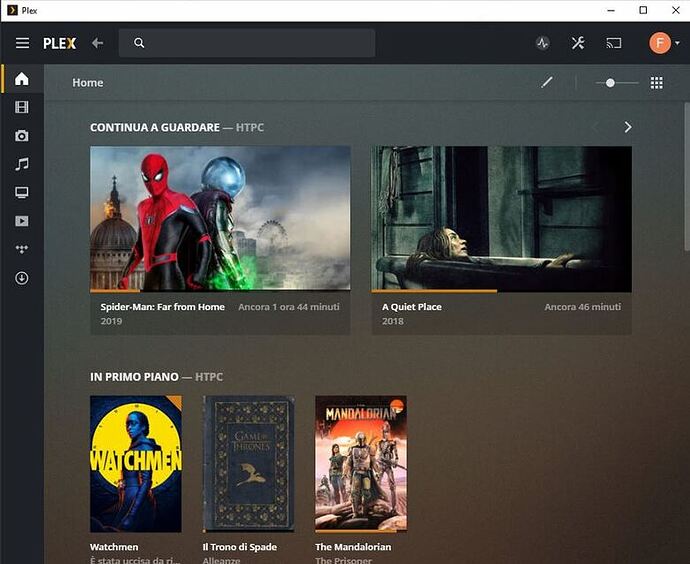Open the Tidal sidebar icon
Screen dimensions: 690x564
coord(22,249)
